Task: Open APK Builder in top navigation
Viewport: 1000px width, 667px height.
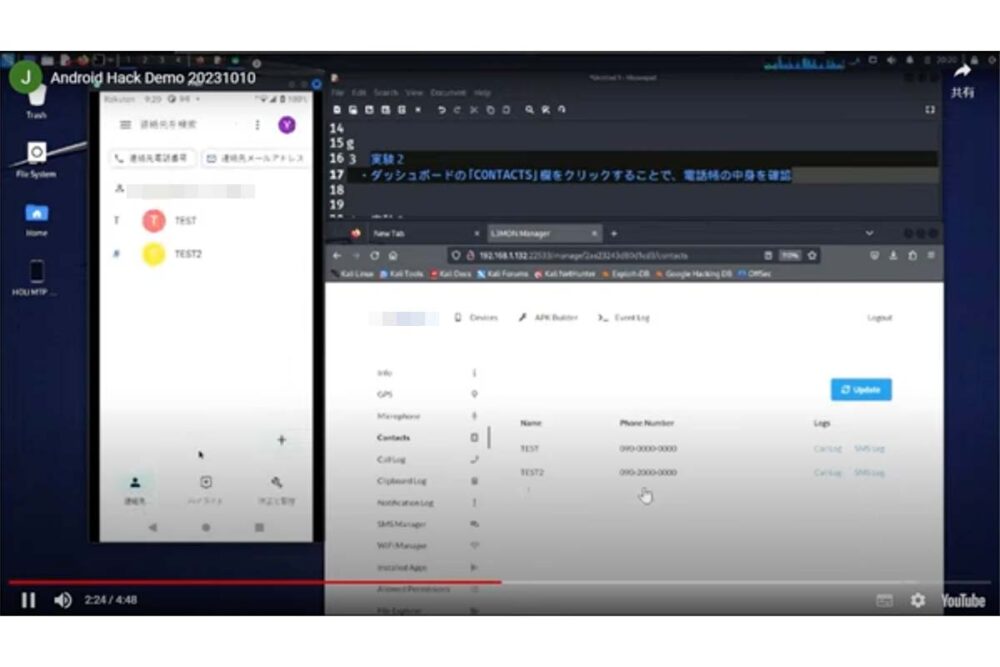Action: tap(549, 318)
